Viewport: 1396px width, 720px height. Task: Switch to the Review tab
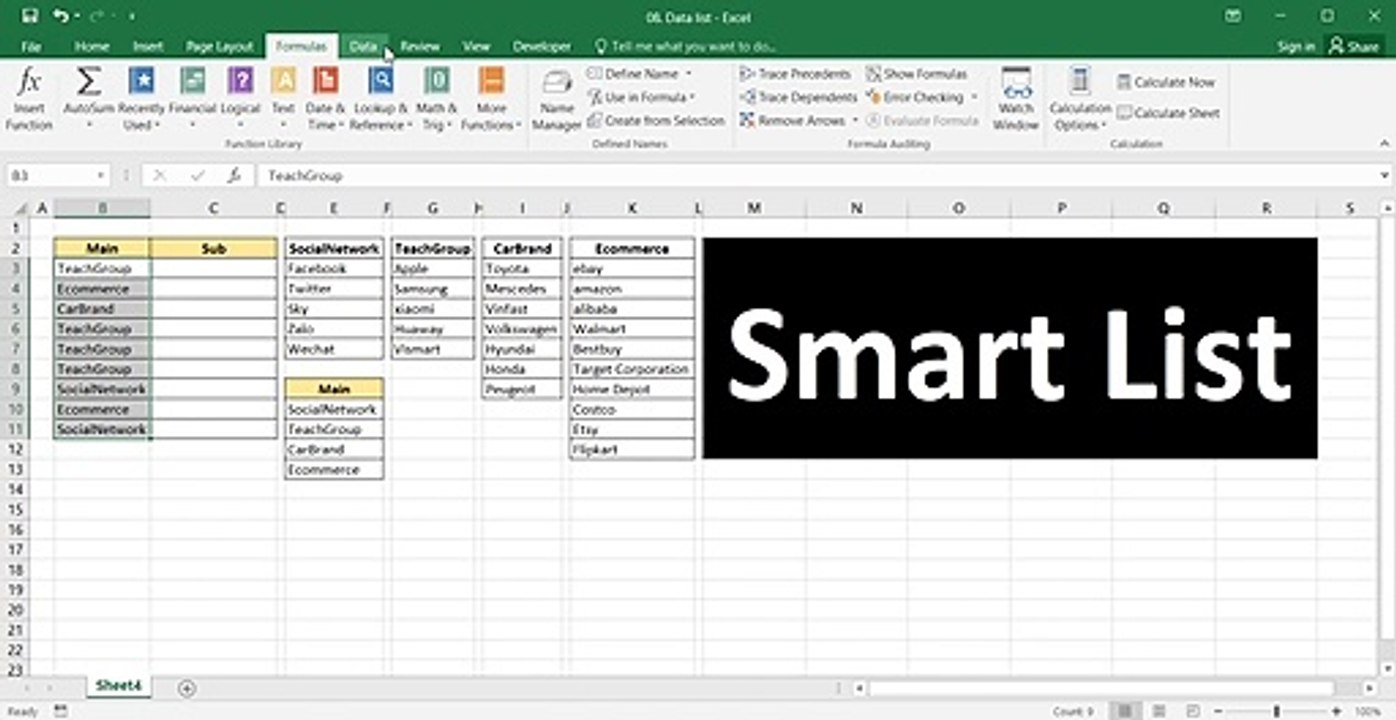click(420, 46)
